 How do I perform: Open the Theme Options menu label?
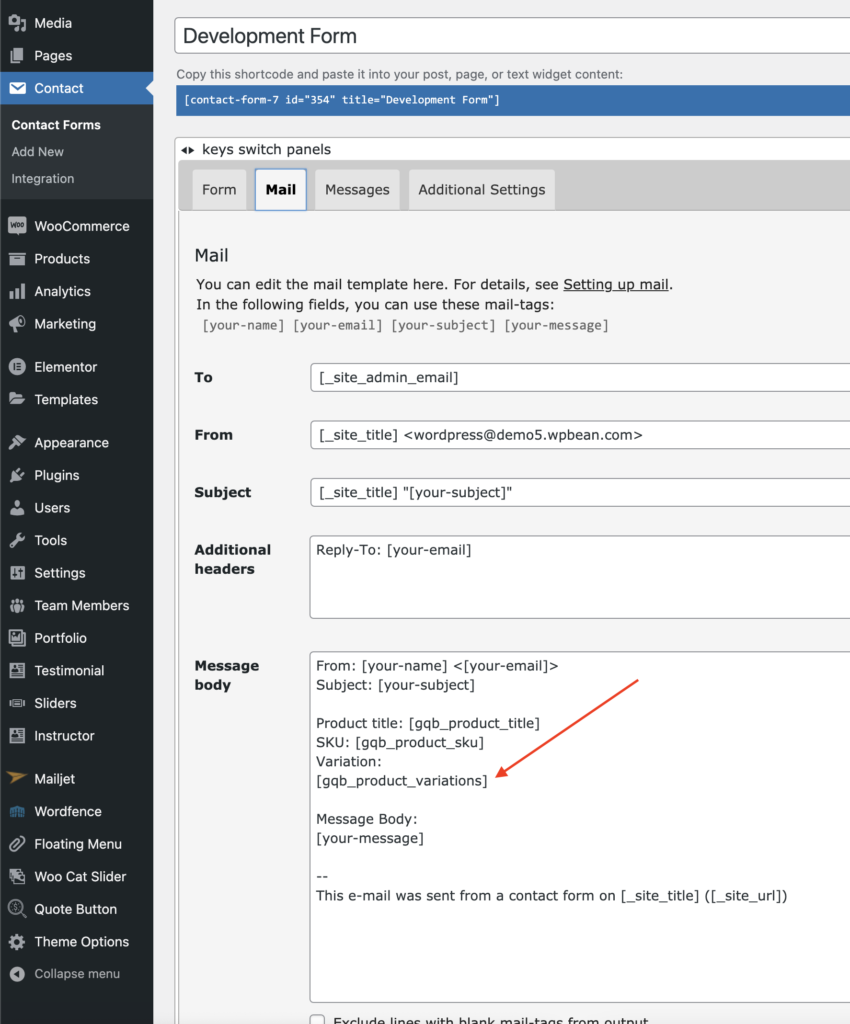[x=82, y=942]
